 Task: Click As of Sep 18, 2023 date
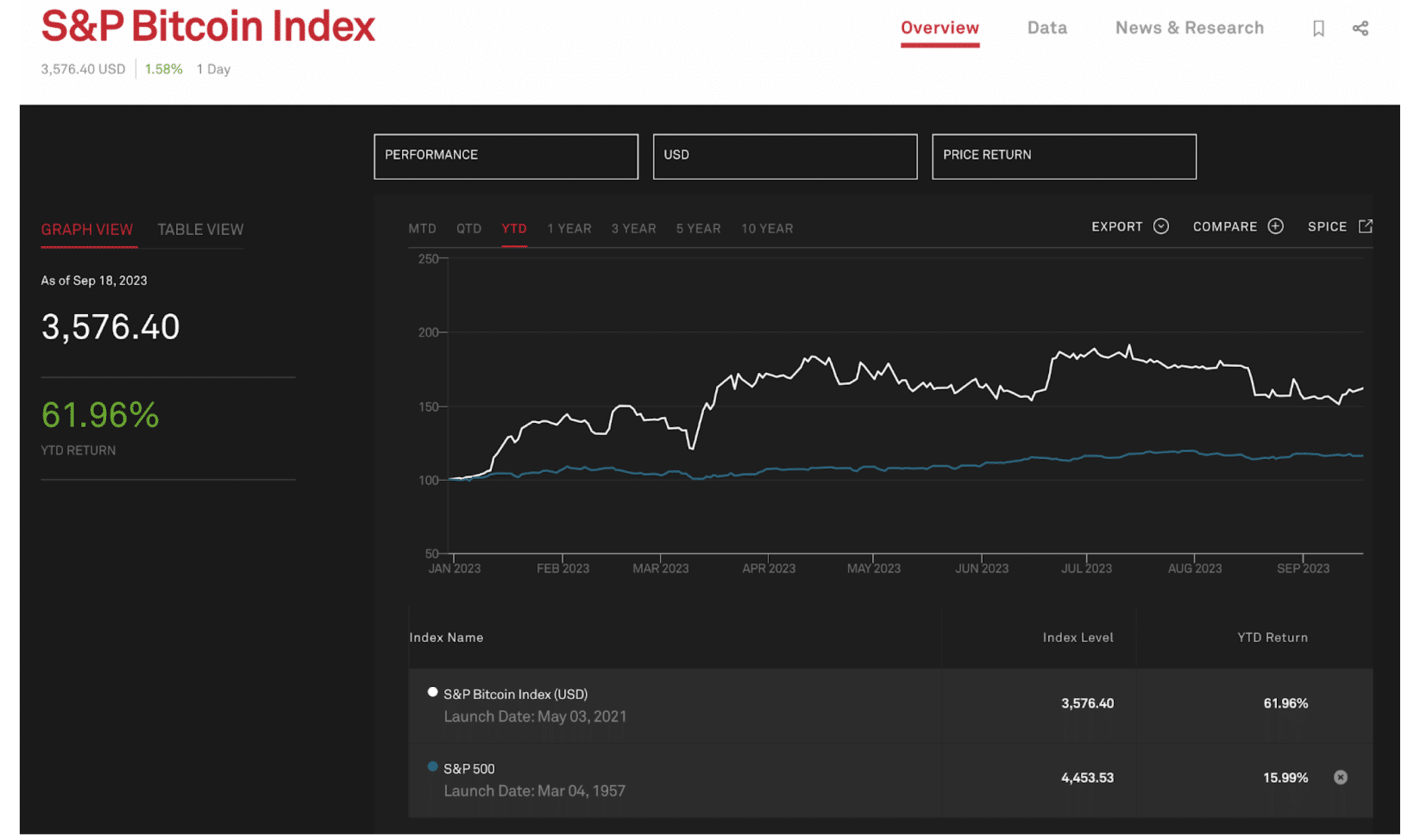pos(94,280)
